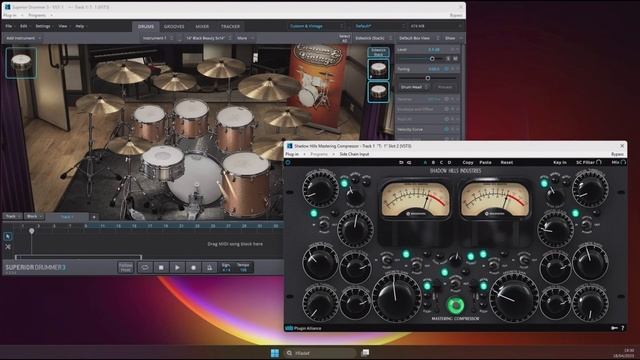
Task: Select preset slot A in Shadow Hills toolbar
Action: [425, 162]
